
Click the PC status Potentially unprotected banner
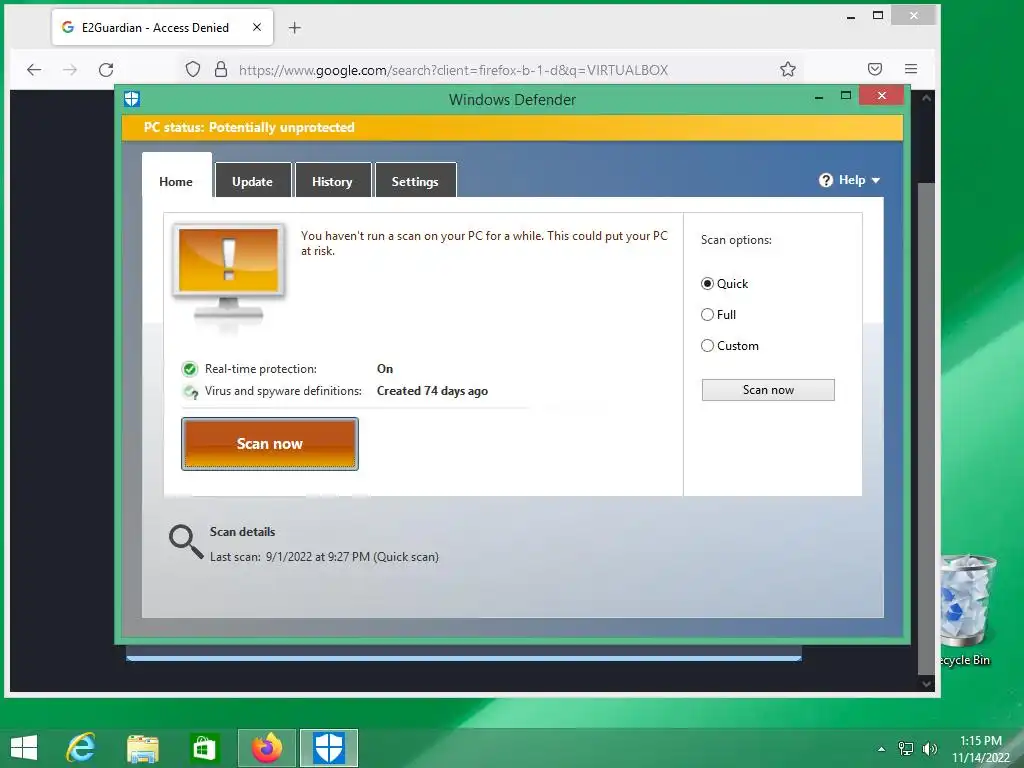[512, 127]
